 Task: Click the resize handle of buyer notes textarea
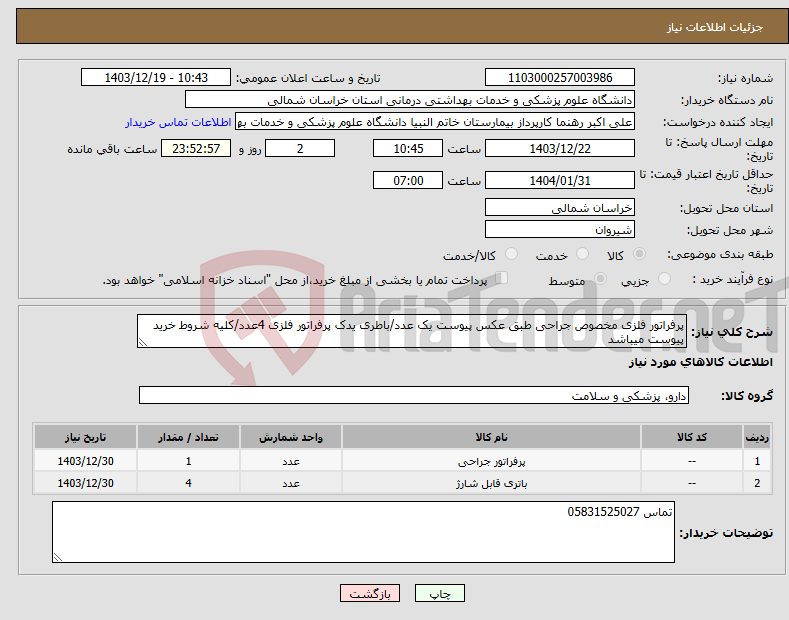[58, 557]
